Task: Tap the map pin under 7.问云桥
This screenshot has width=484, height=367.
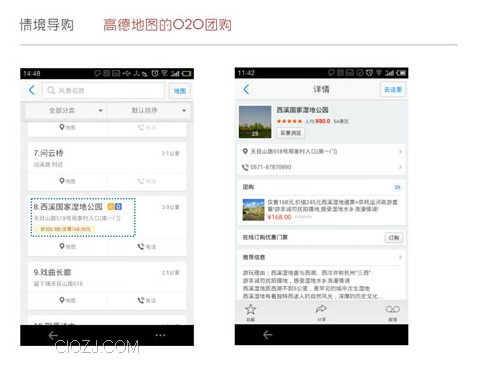Action: [x=62, y=181]
